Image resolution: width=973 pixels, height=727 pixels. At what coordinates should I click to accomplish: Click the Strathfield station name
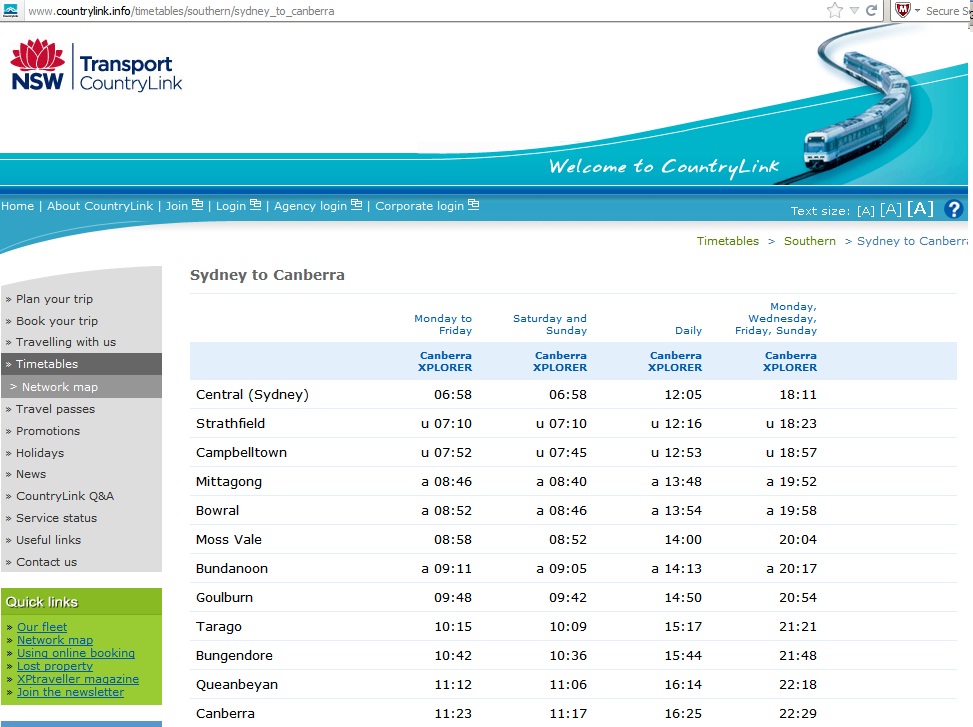230,423
